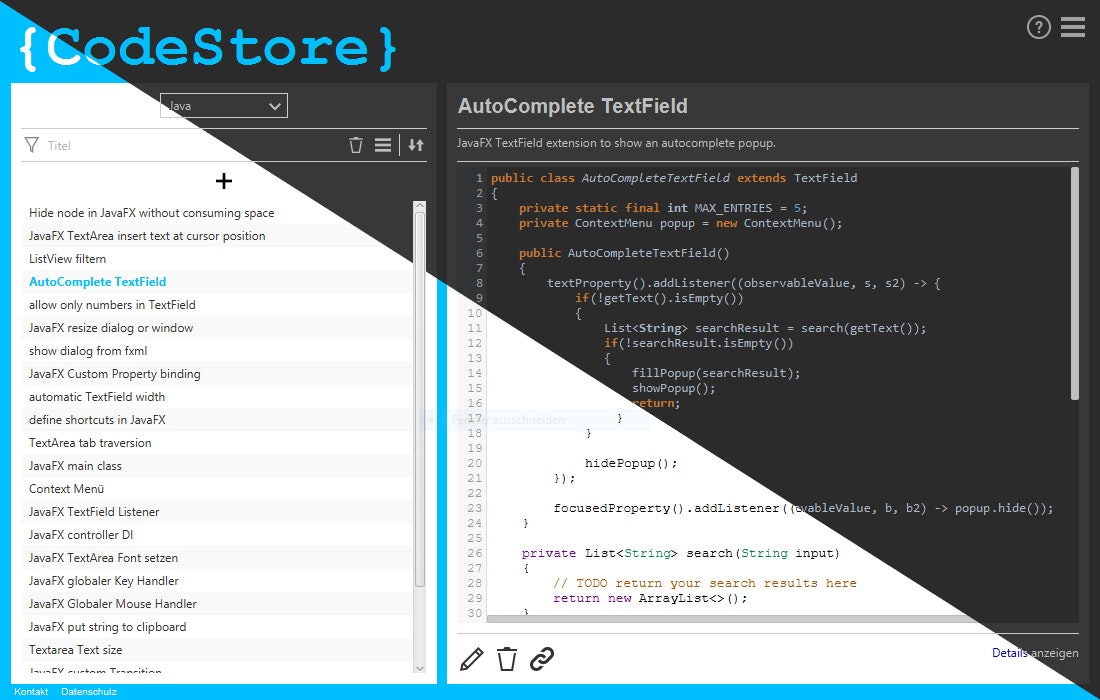Select 'show dialog from fxml'

pyautogui.click(x=217, y=351)
